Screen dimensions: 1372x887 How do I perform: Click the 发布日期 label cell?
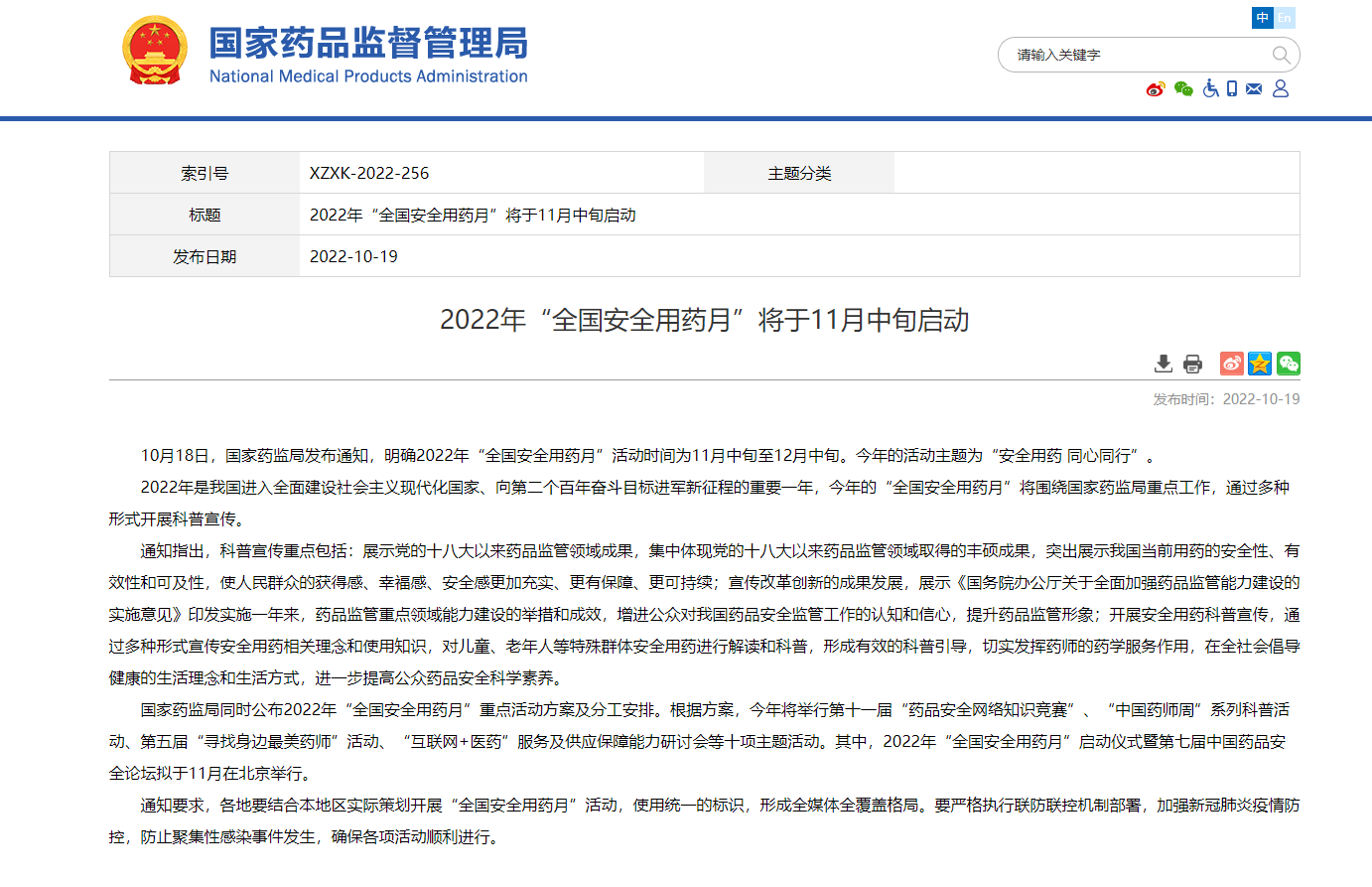[205, 256]
